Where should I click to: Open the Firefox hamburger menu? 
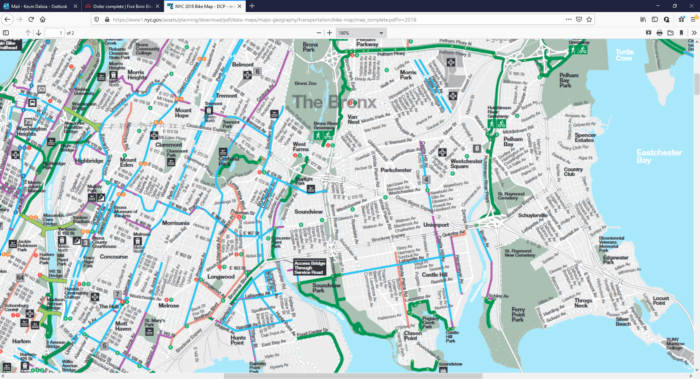[694, 19]
